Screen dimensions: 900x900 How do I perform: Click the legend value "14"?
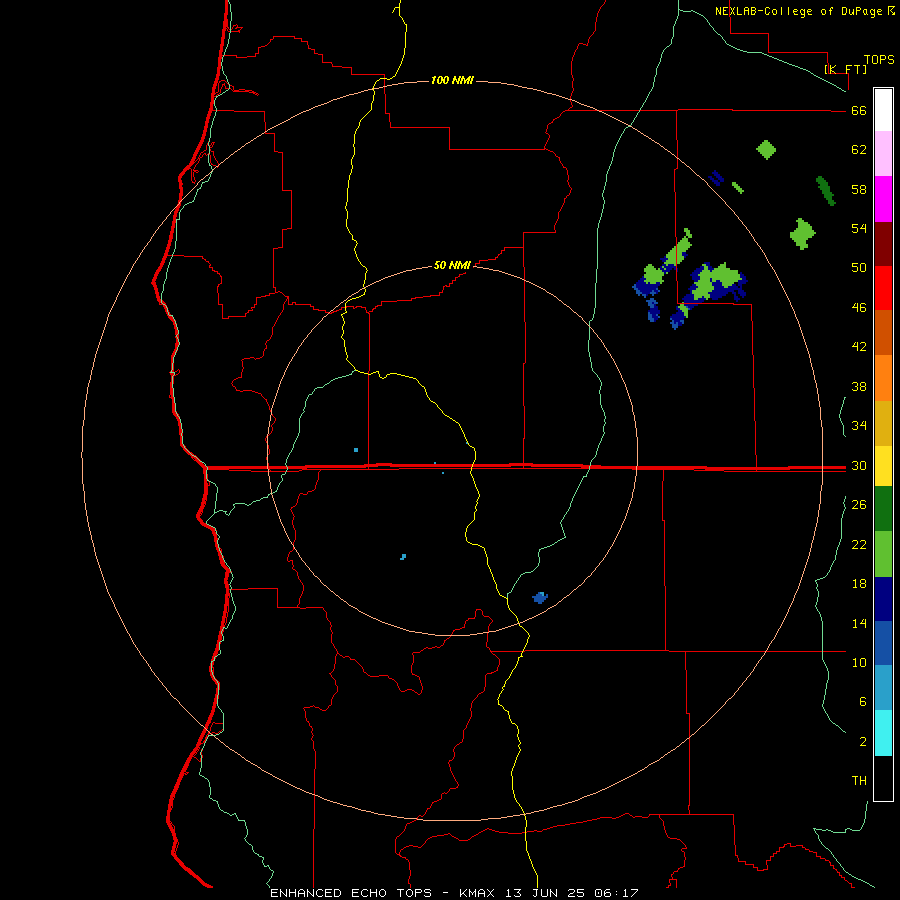(859, 623)
